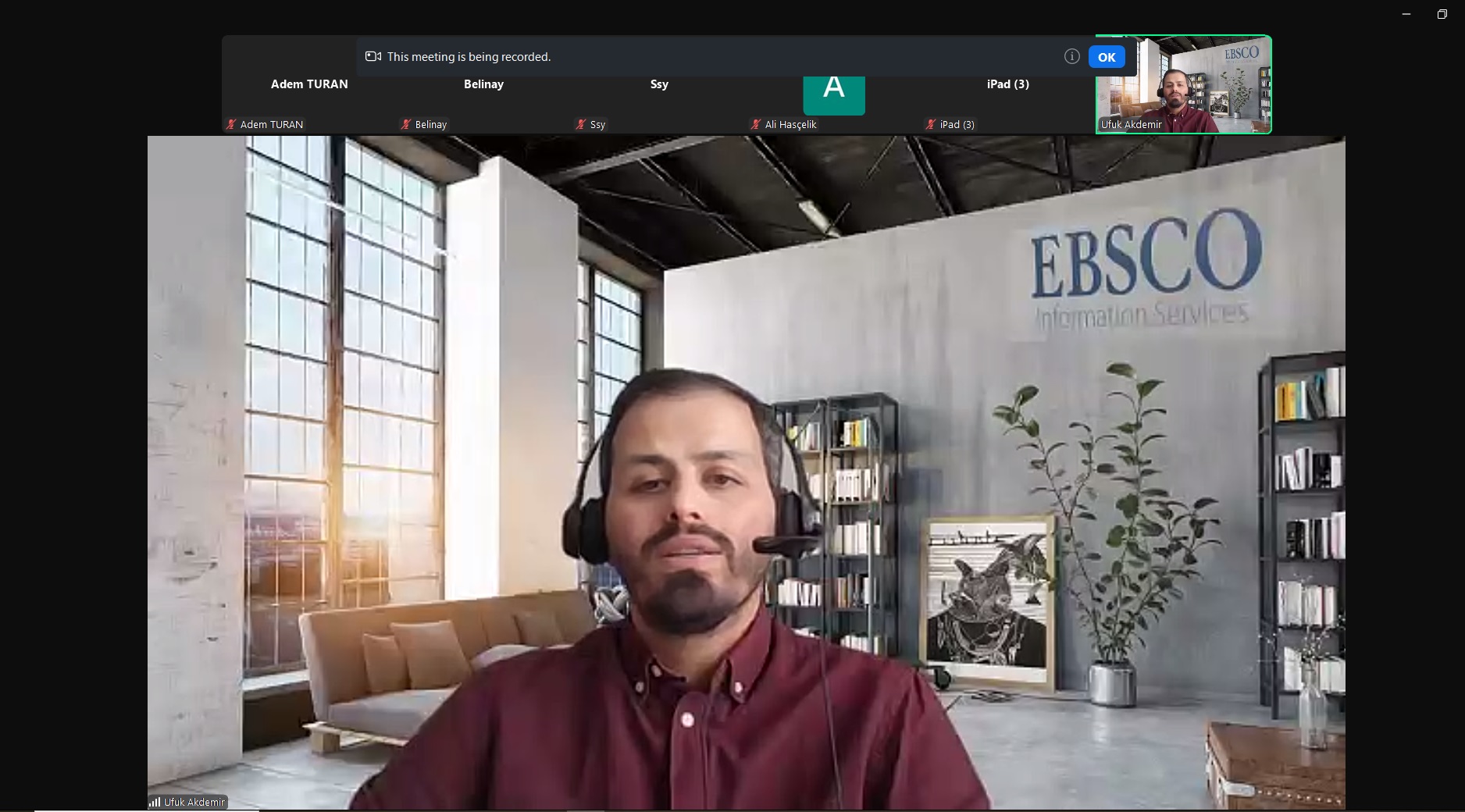Minimize the meeting window
This screenshot has height=812, width=1465.
(x=1406, y=14)
